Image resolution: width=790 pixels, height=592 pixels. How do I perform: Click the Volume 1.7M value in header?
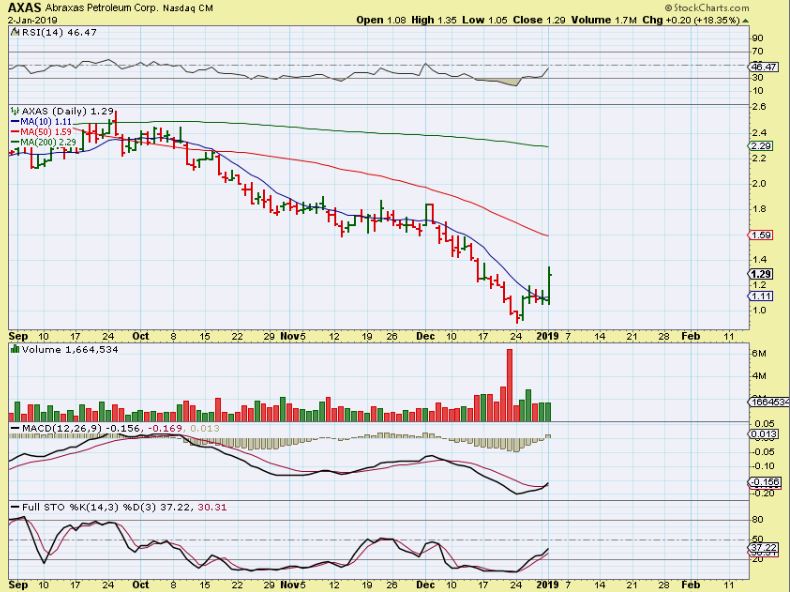(604, 20)
